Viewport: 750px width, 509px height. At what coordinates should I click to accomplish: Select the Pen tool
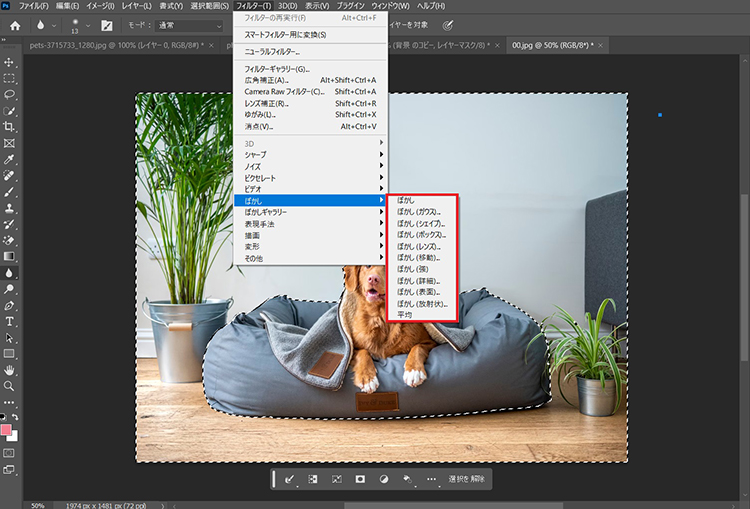coord(9,305)
